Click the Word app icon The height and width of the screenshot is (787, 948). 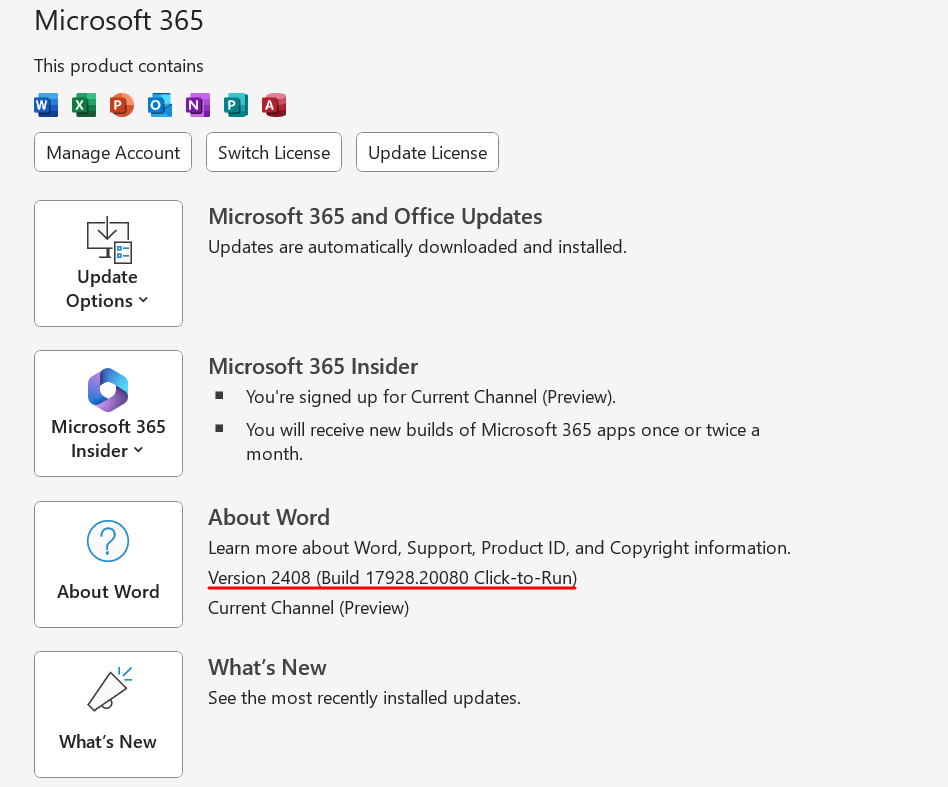click(x=46, y=105)
